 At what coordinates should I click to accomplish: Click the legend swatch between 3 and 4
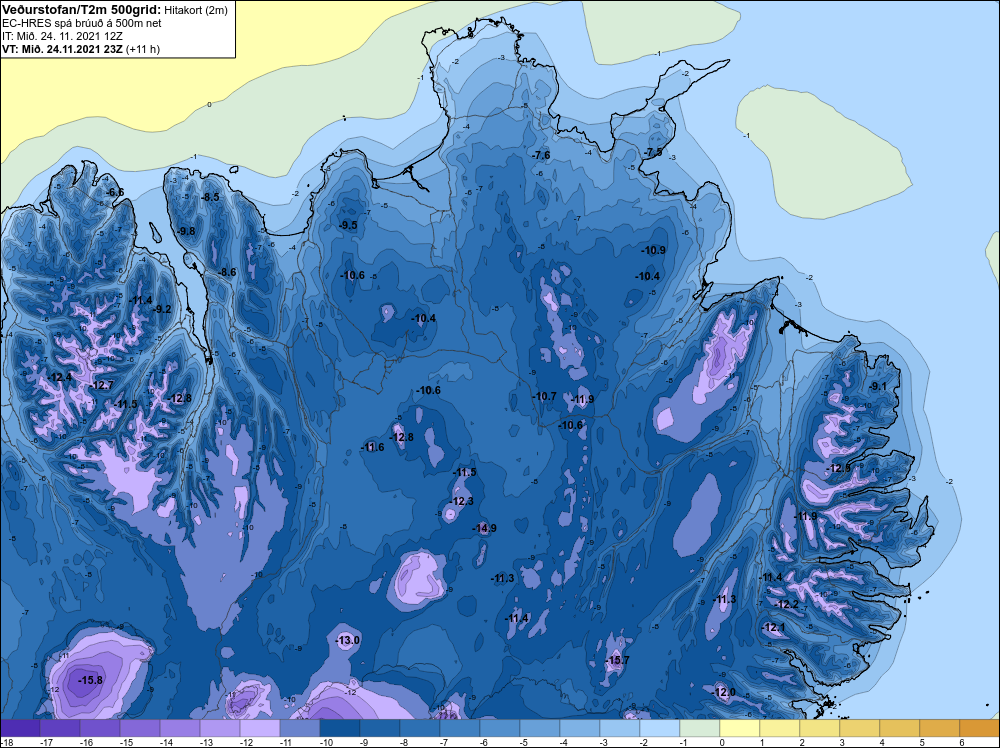click(x=860, y=728)
